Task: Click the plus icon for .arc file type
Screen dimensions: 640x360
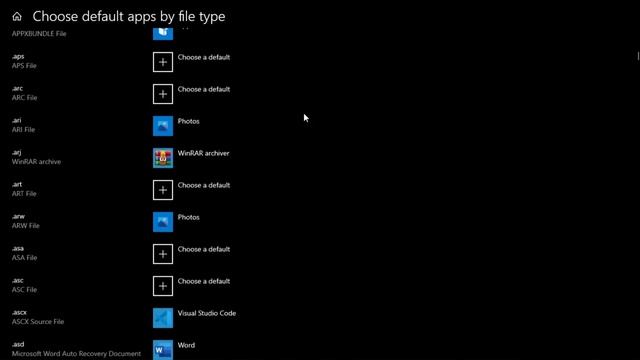Action: 163,94
